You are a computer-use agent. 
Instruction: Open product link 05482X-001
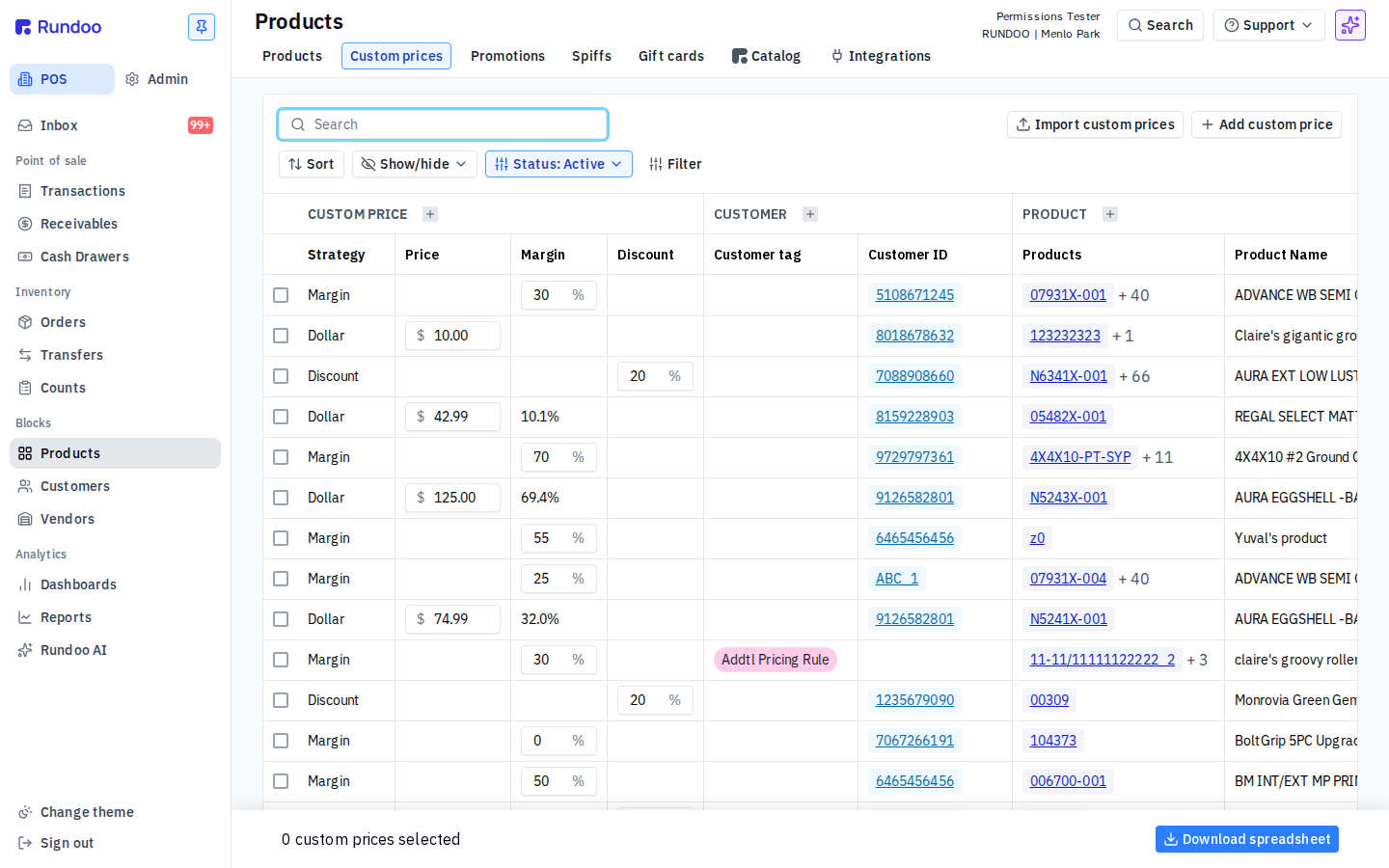tap(1068, 417)
